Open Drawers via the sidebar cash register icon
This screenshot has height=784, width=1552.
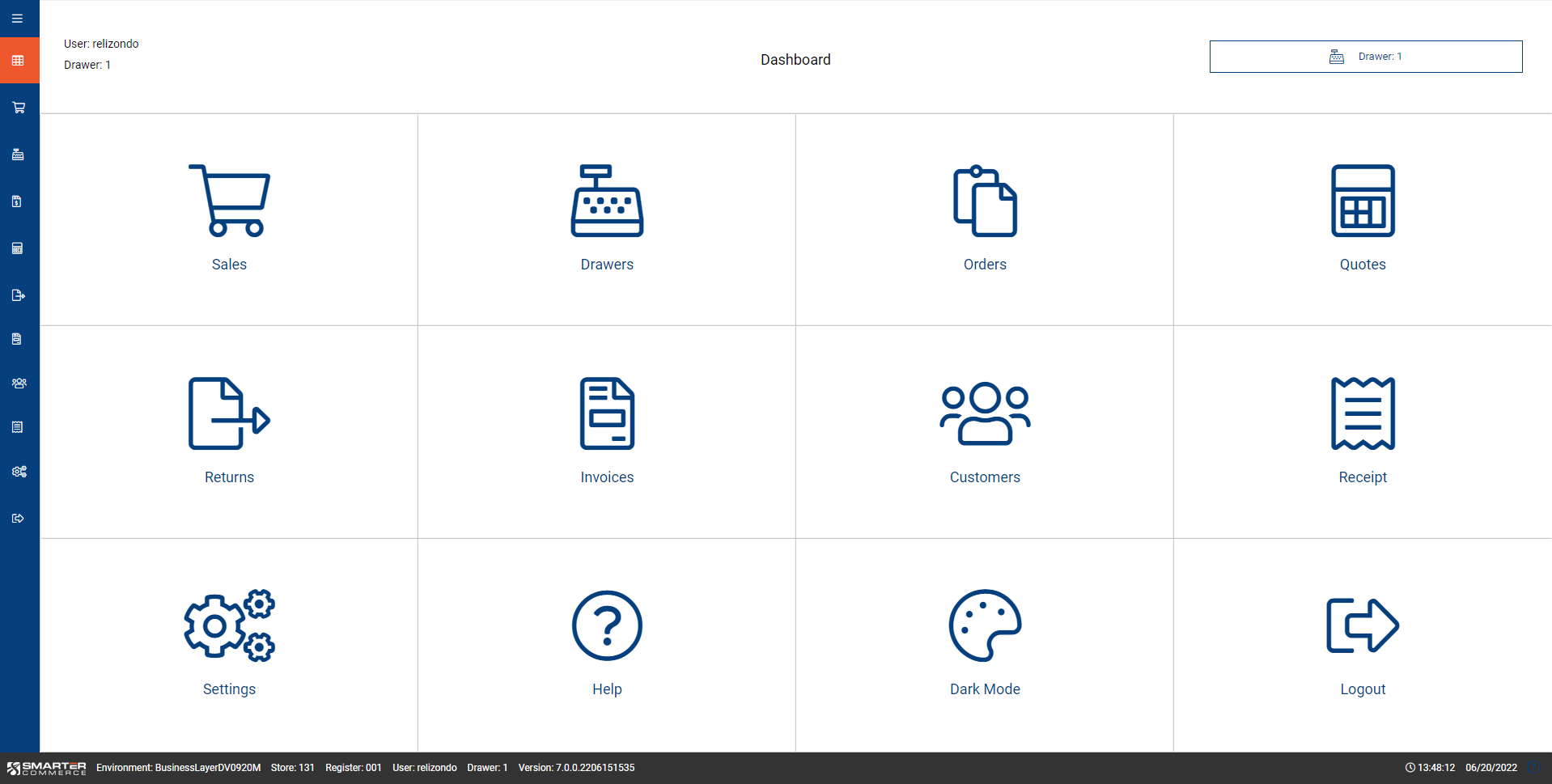coord(18,155)
